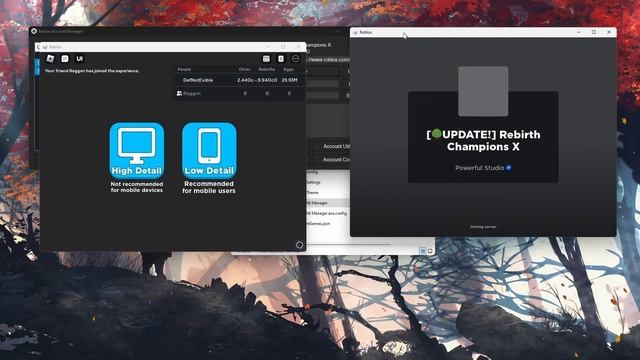This screenshot has width=640, height=360.
Task: Switch Explorer to details view icon
Action: tap(423, 251)
